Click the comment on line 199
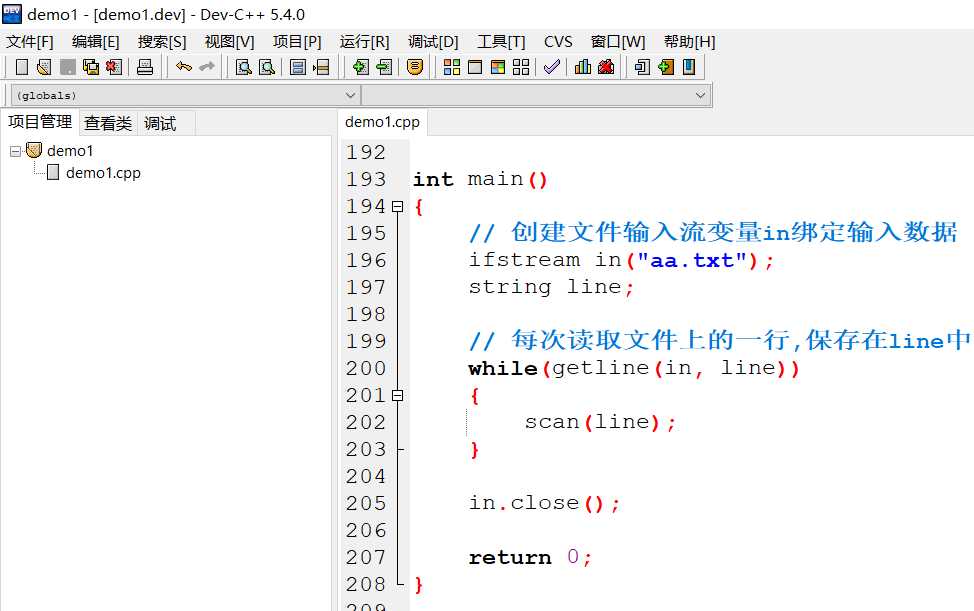Viewport: 974px width, 611px height. pos(720,340)
